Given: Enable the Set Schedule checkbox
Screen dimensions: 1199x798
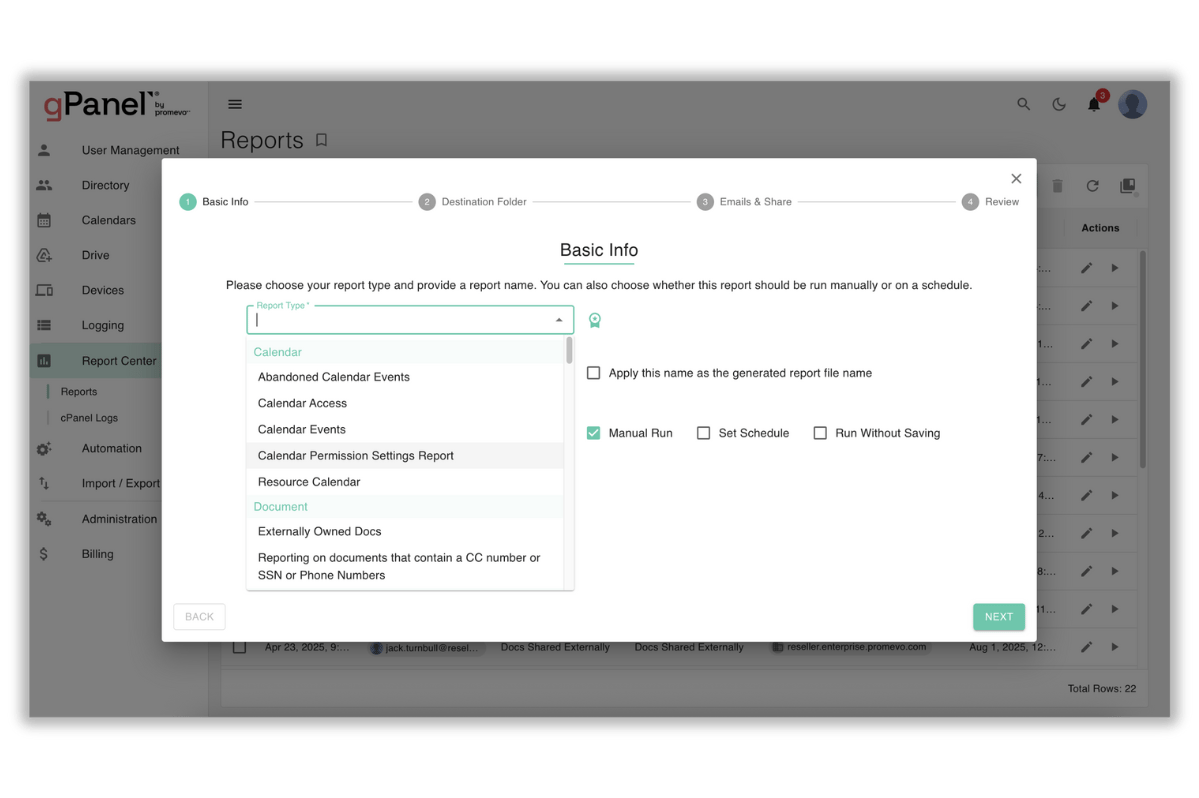Looking at the screenshot, I should [x=703, y=433].
